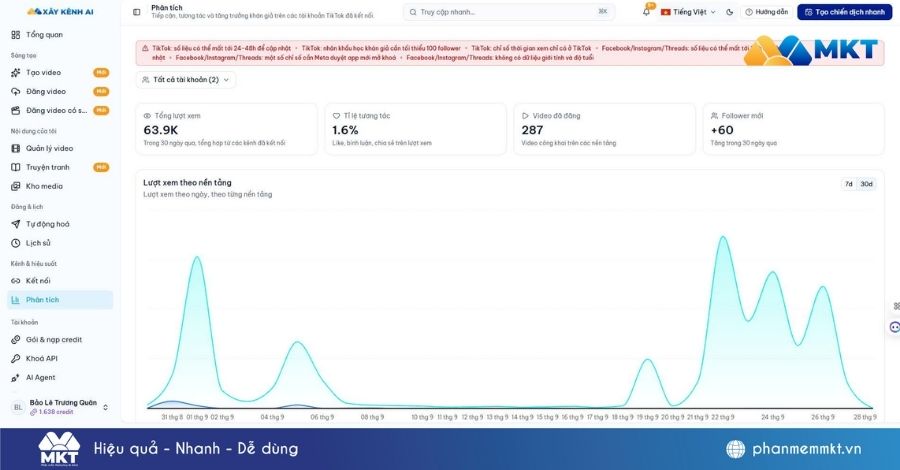Viewport: 900px width, 470px height.
Task: Open the Tiếng Việt language dropdown
Action: (688, 12)
